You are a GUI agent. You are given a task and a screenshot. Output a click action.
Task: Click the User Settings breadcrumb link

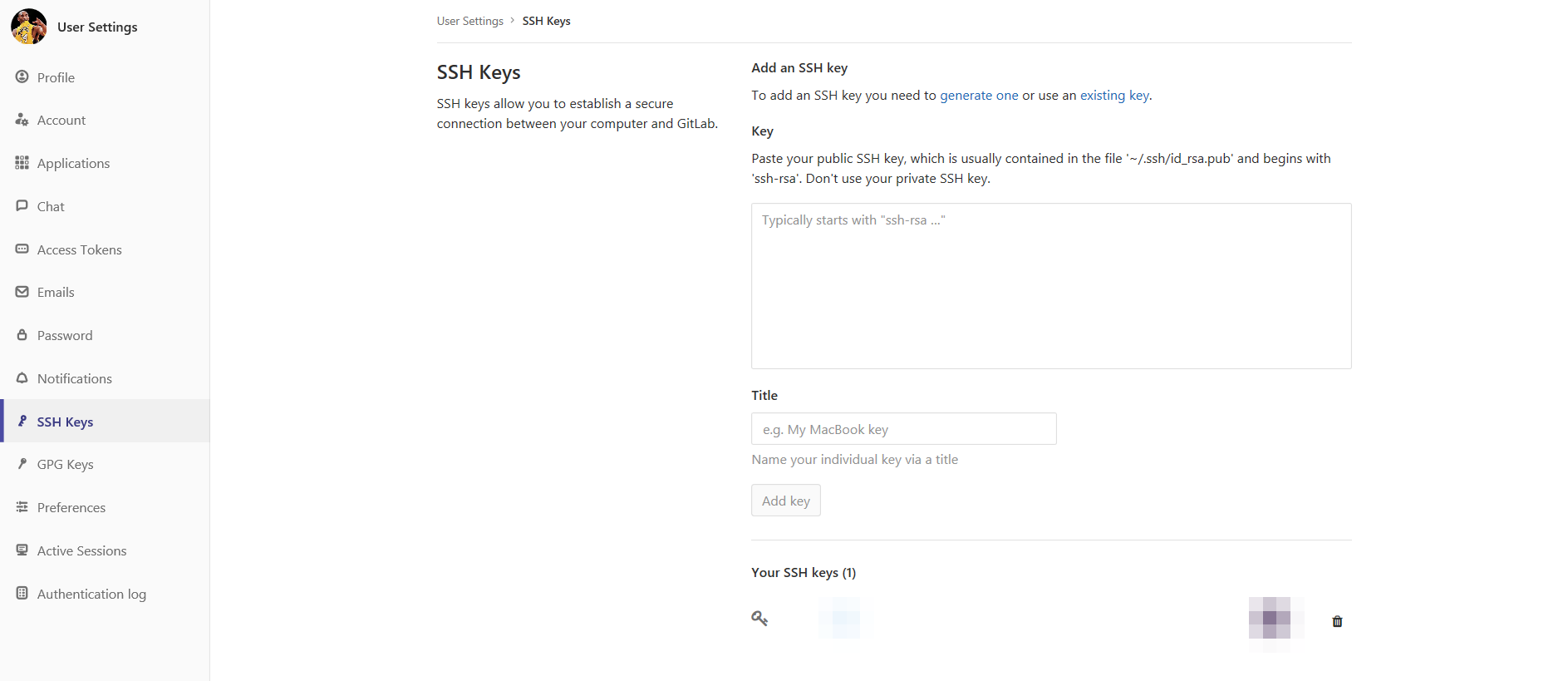(x=470, y=21)
